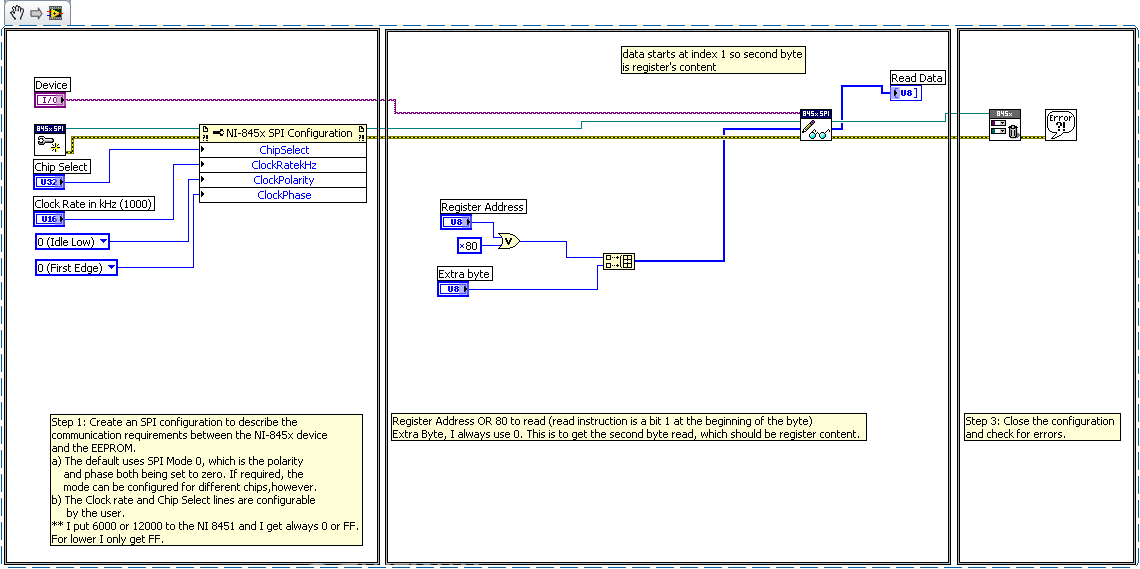This screenshot has width=1140, height=569.
Task: Click the Register Address label
Action: (x=483, y=207)
